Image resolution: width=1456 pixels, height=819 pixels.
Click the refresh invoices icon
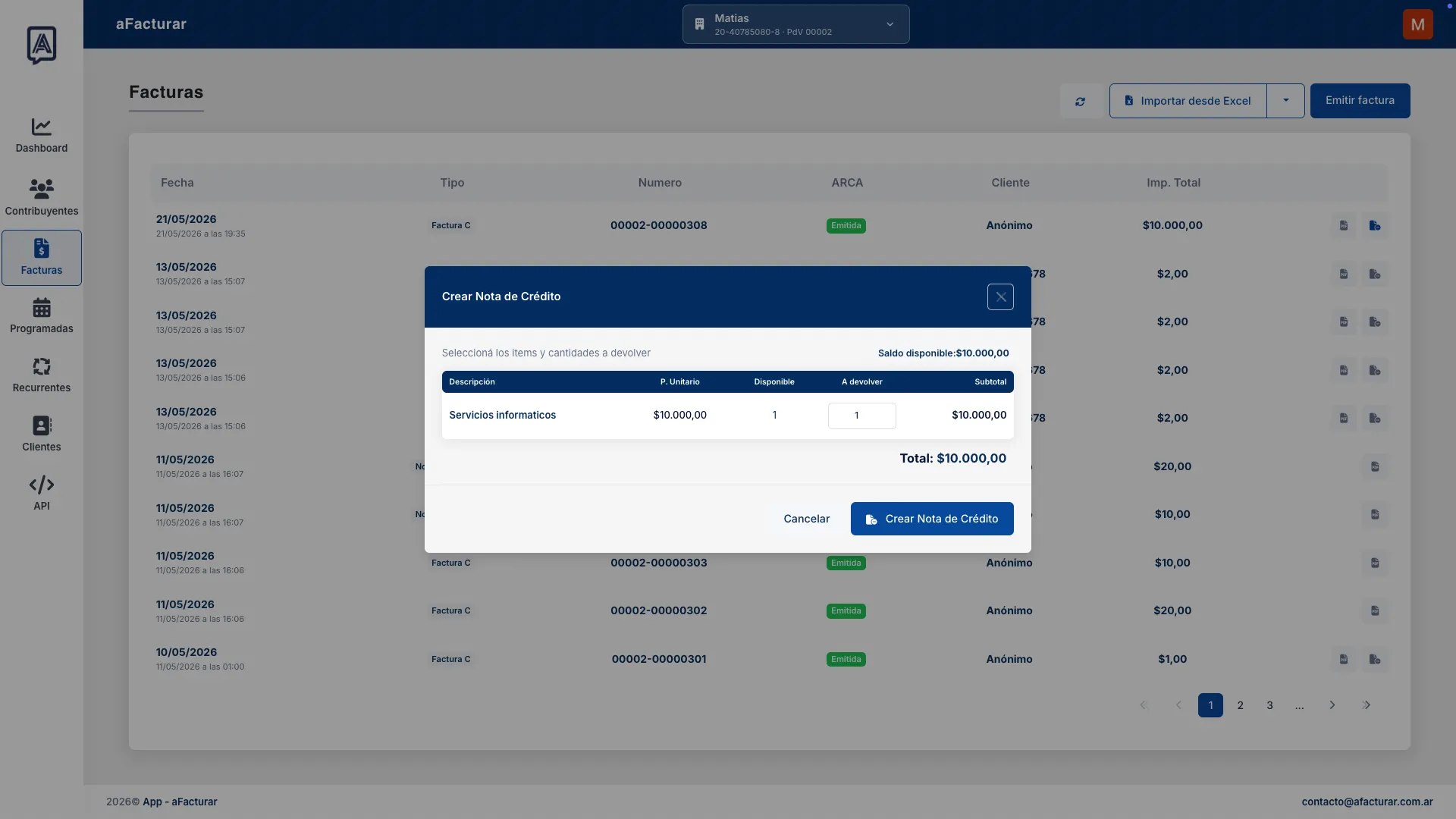[1080, 101]
